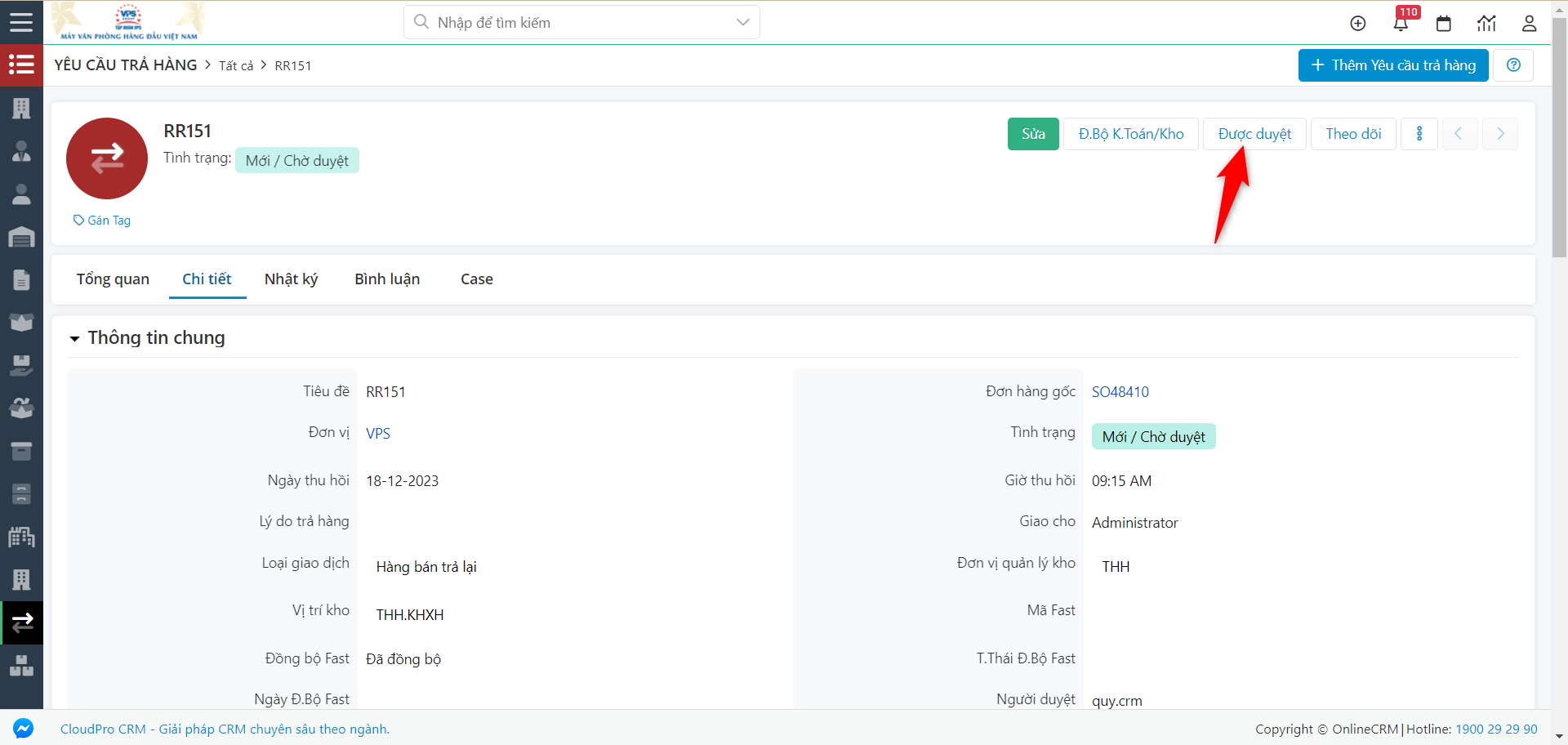Click the Gán Tag link

click(x=102, y=221)
